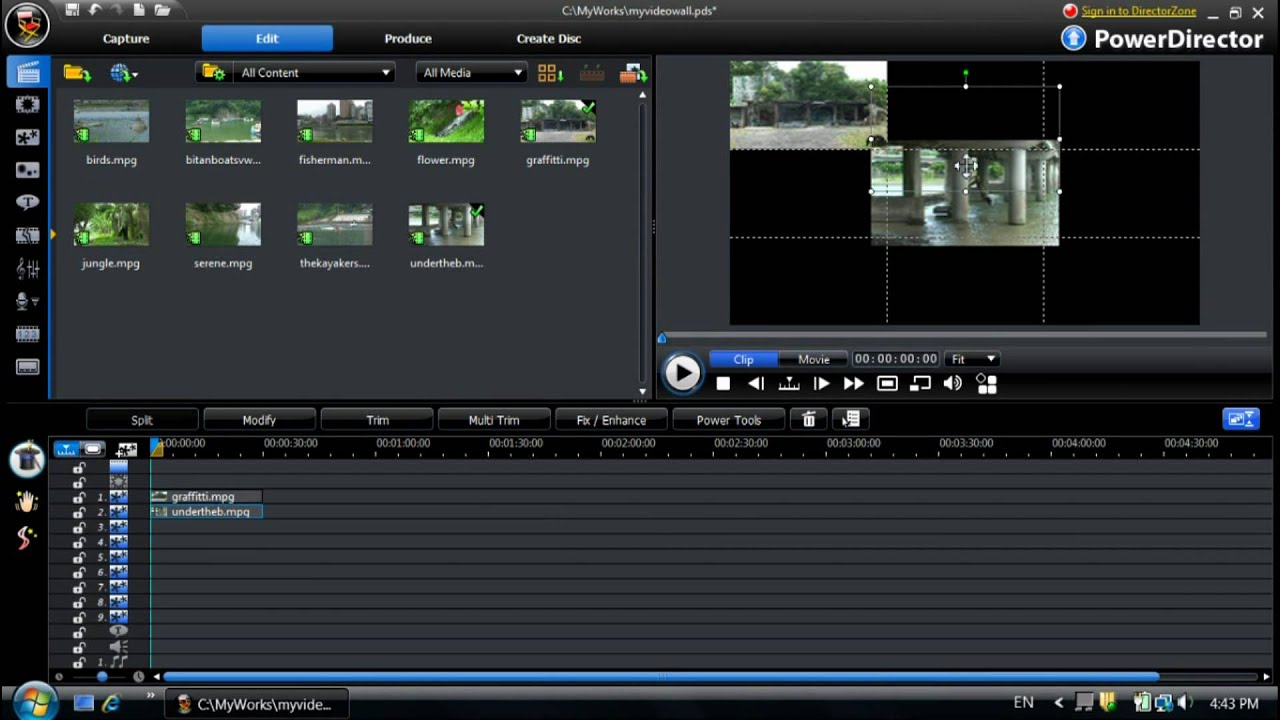Click the Fix / Enhance button
Viewport: 1280px width, 720px height.
[611, 420]
